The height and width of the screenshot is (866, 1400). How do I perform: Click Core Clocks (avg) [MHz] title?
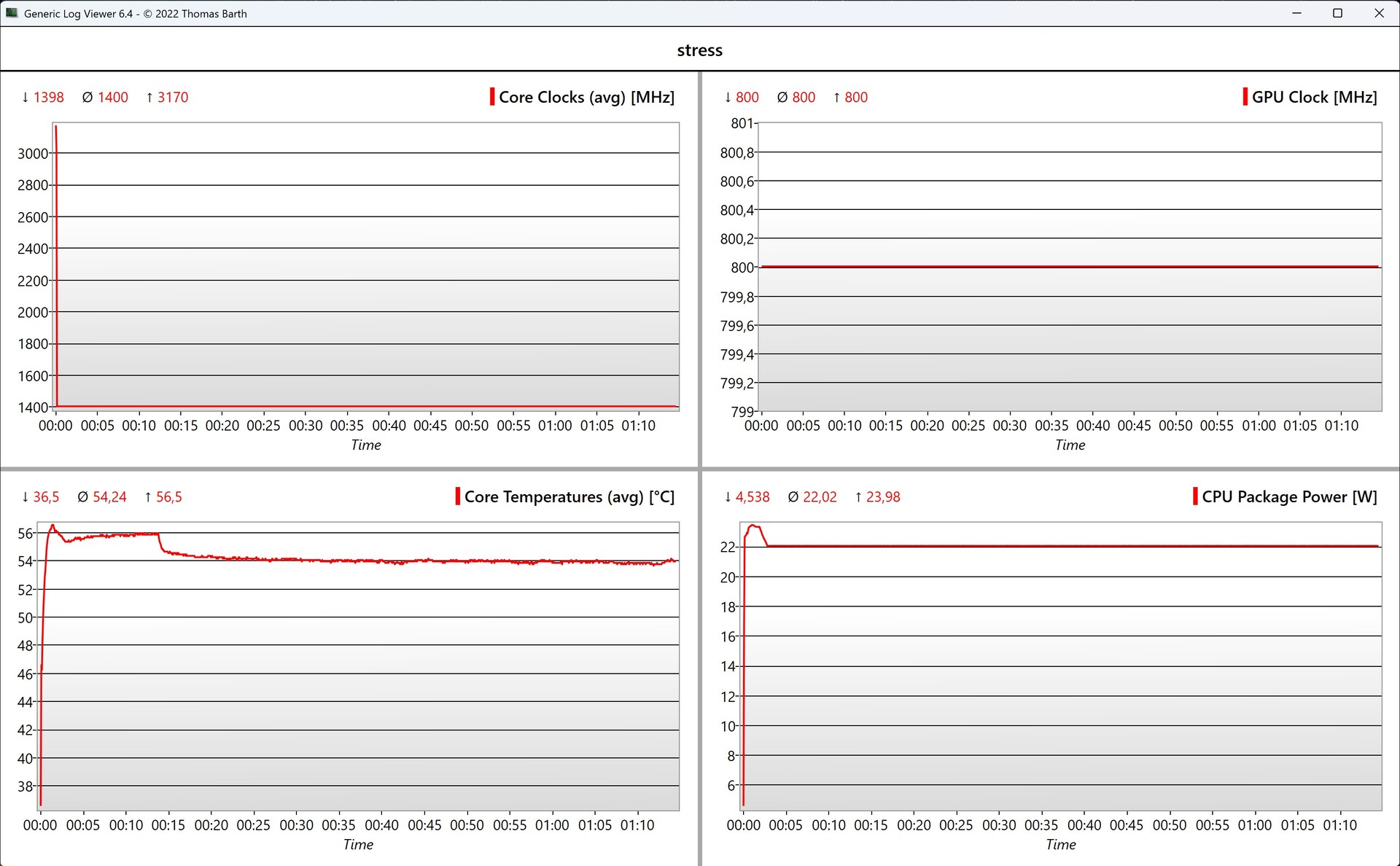click(586, 97)
